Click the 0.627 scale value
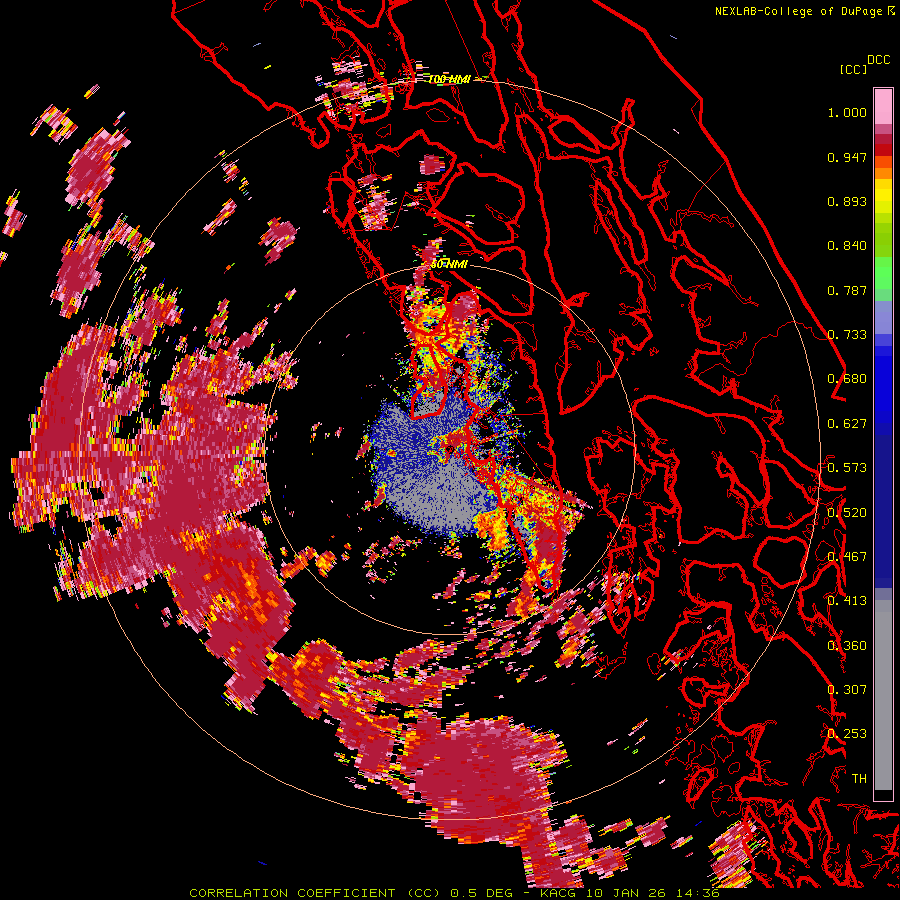 847,424
